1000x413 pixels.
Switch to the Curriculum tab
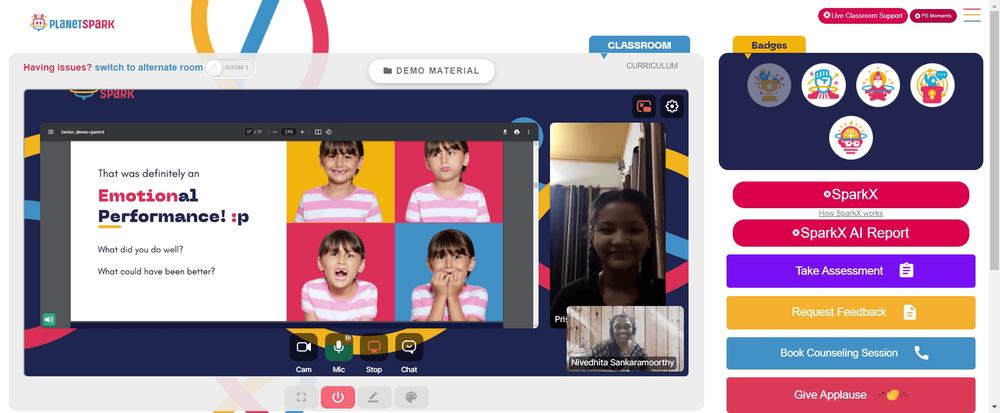(x=652, y=66)
